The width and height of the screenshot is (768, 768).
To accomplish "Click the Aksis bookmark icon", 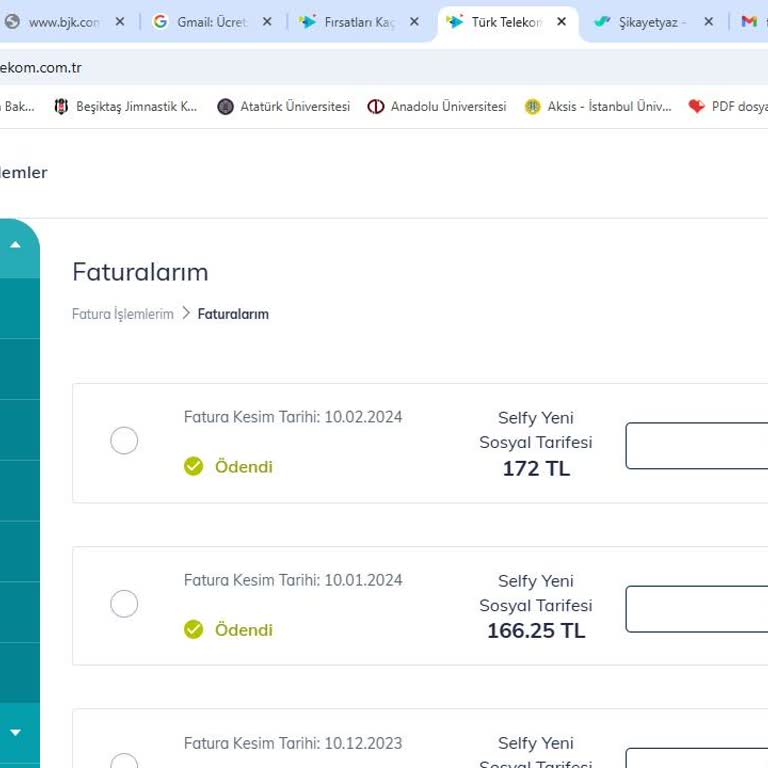I will [x=532, y=106].
